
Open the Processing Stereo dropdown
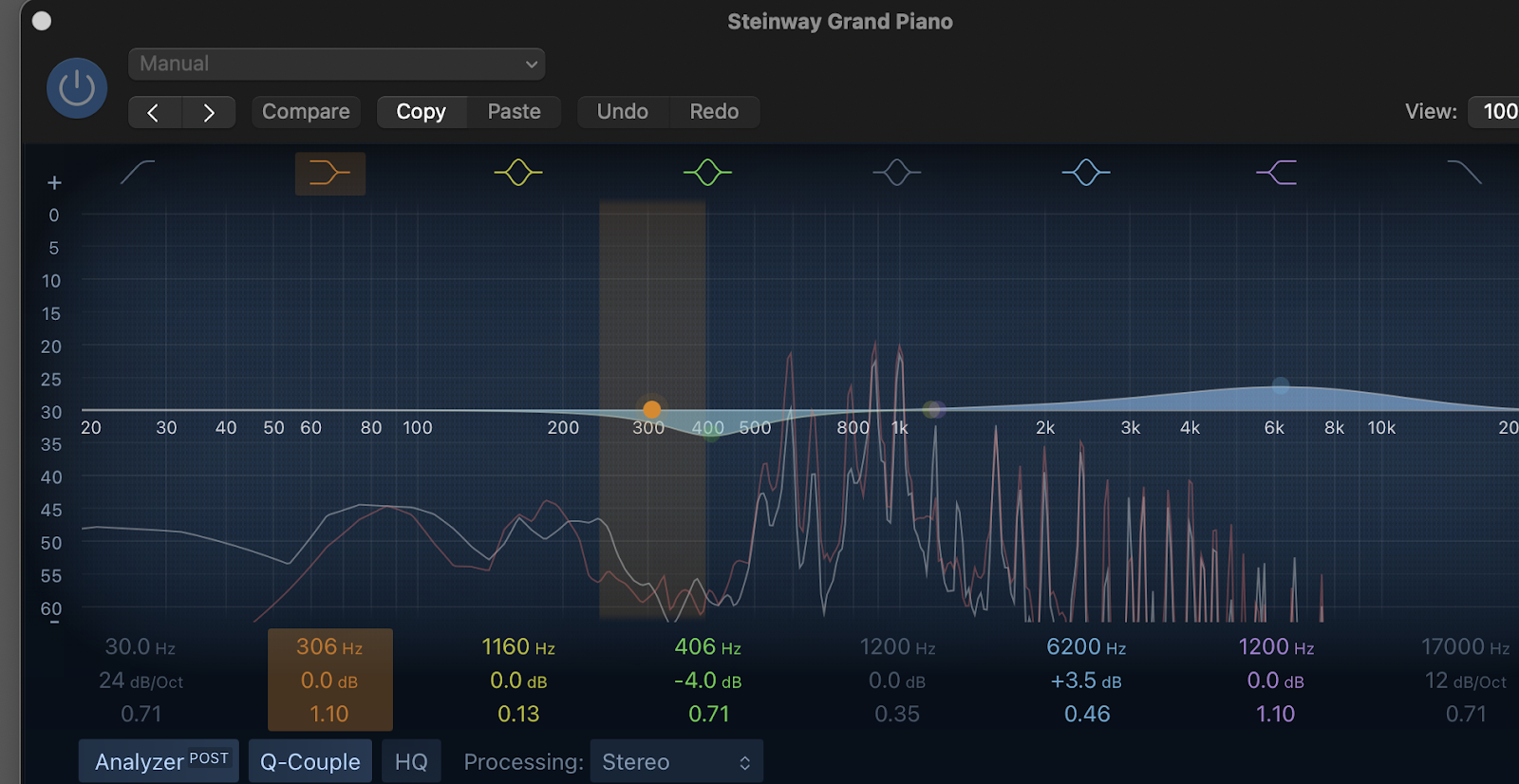click(x=677, y=761)
